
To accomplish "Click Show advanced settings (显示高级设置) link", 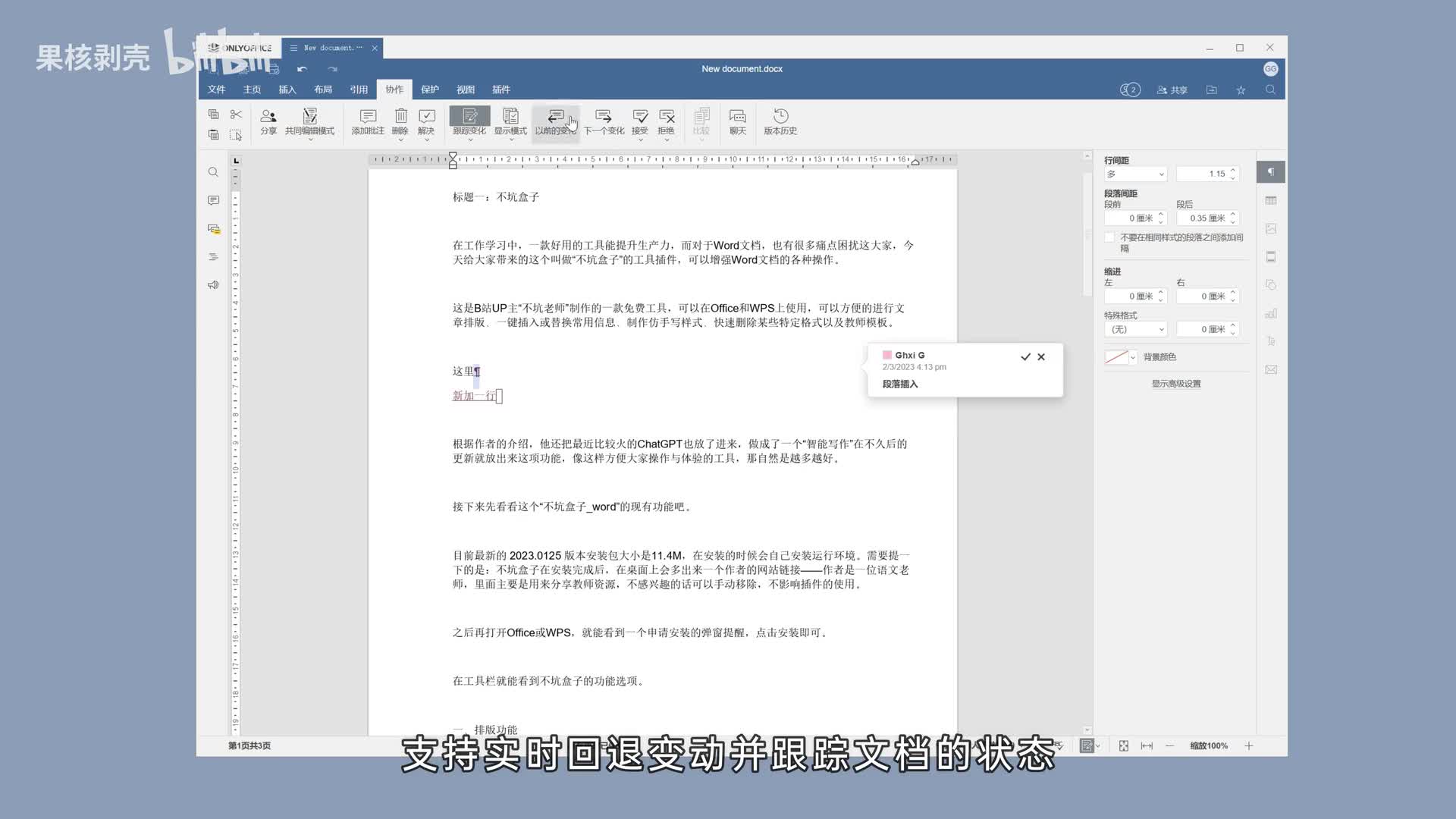I will 1176,384.
